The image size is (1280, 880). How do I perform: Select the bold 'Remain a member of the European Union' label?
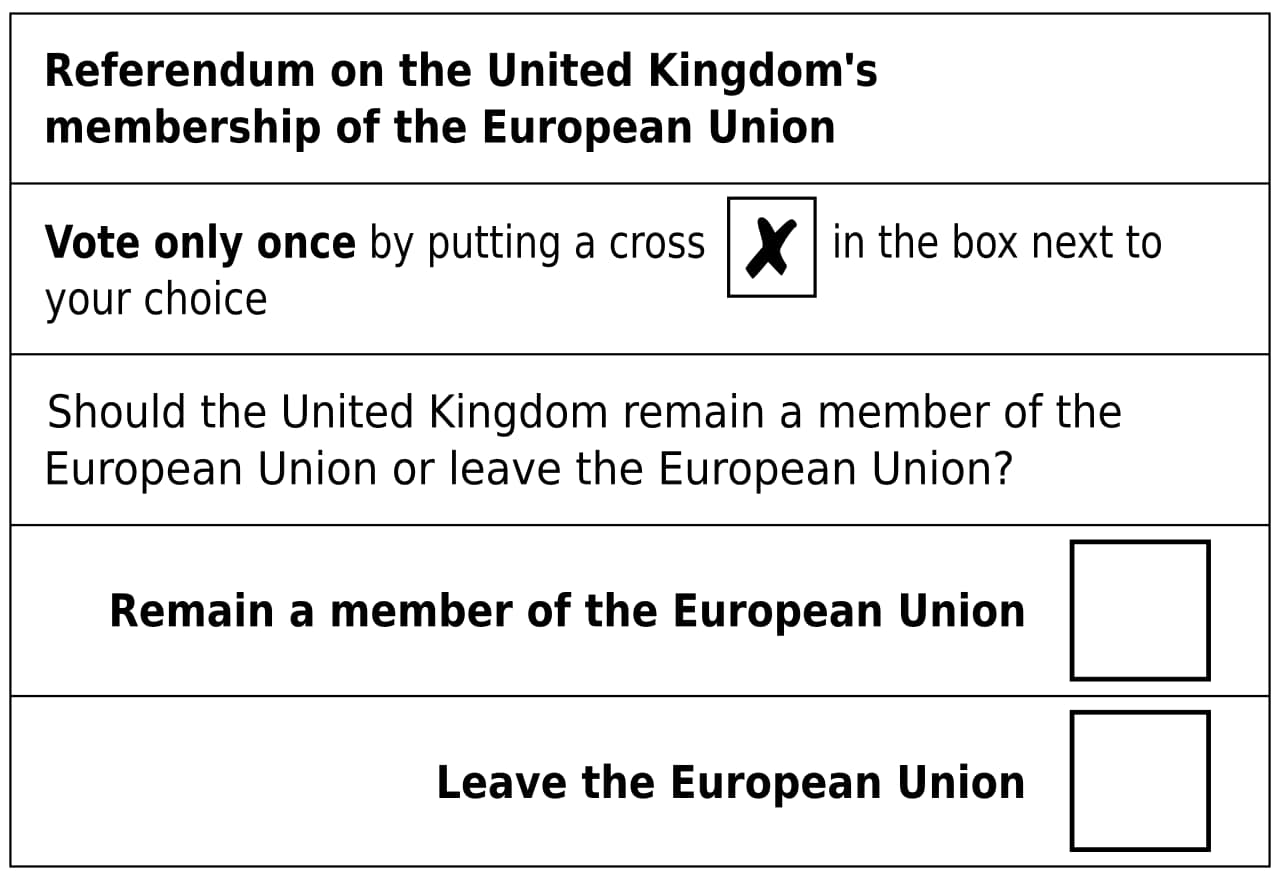[567, 611]
